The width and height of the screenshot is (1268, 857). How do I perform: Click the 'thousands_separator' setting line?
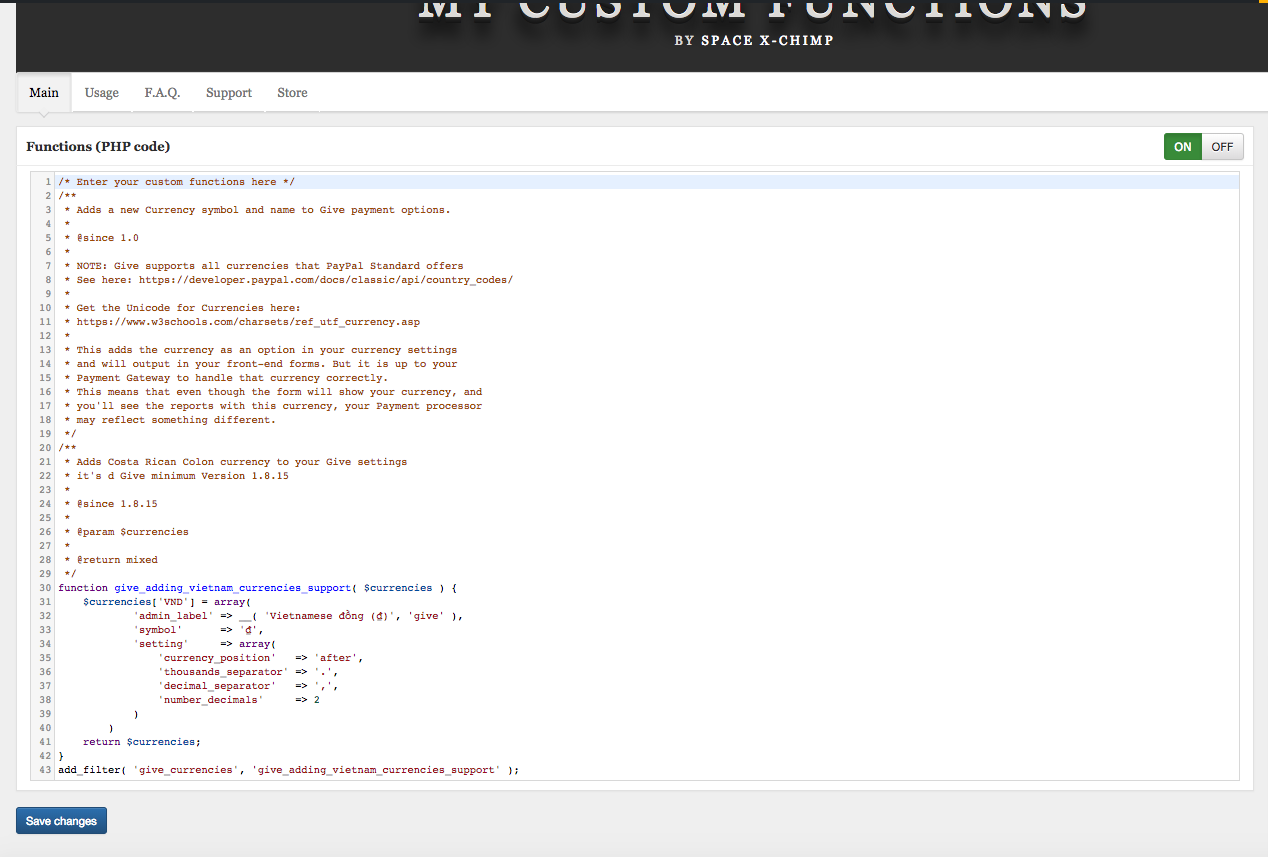point(248,672)
